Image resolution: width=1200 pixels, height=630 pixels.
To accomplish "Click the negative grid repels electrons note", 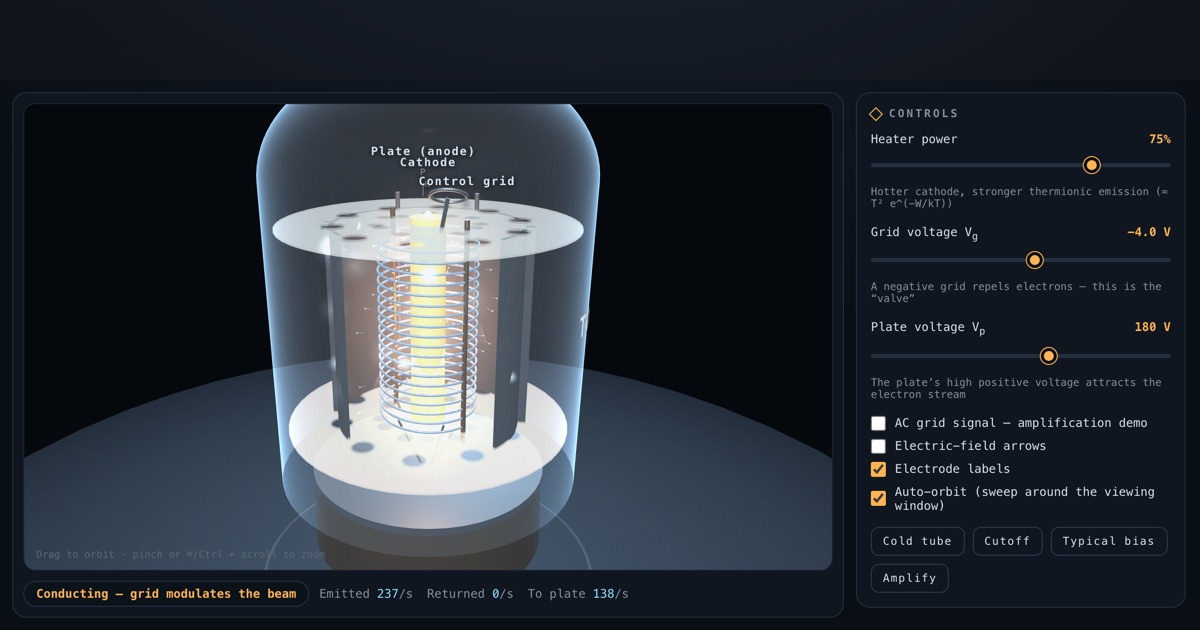I will click(x=1016, y=292).
